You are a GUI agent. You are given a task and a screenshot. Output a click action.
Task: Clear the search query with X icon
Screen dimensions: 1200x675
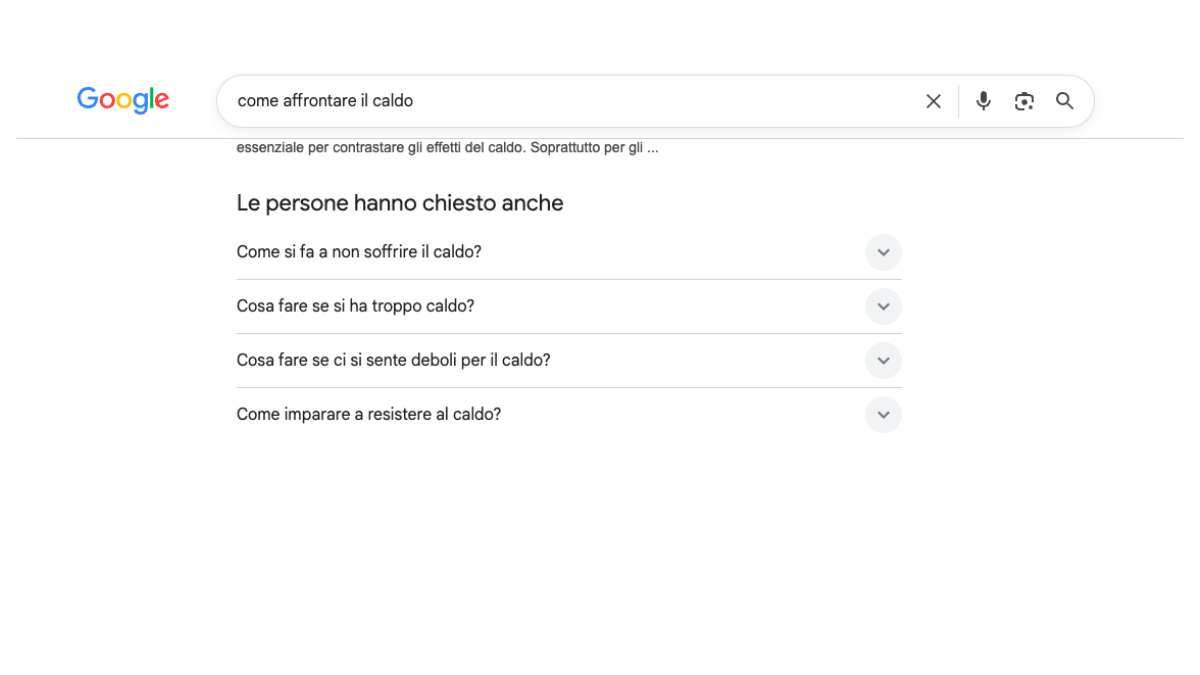coord(933,101)
